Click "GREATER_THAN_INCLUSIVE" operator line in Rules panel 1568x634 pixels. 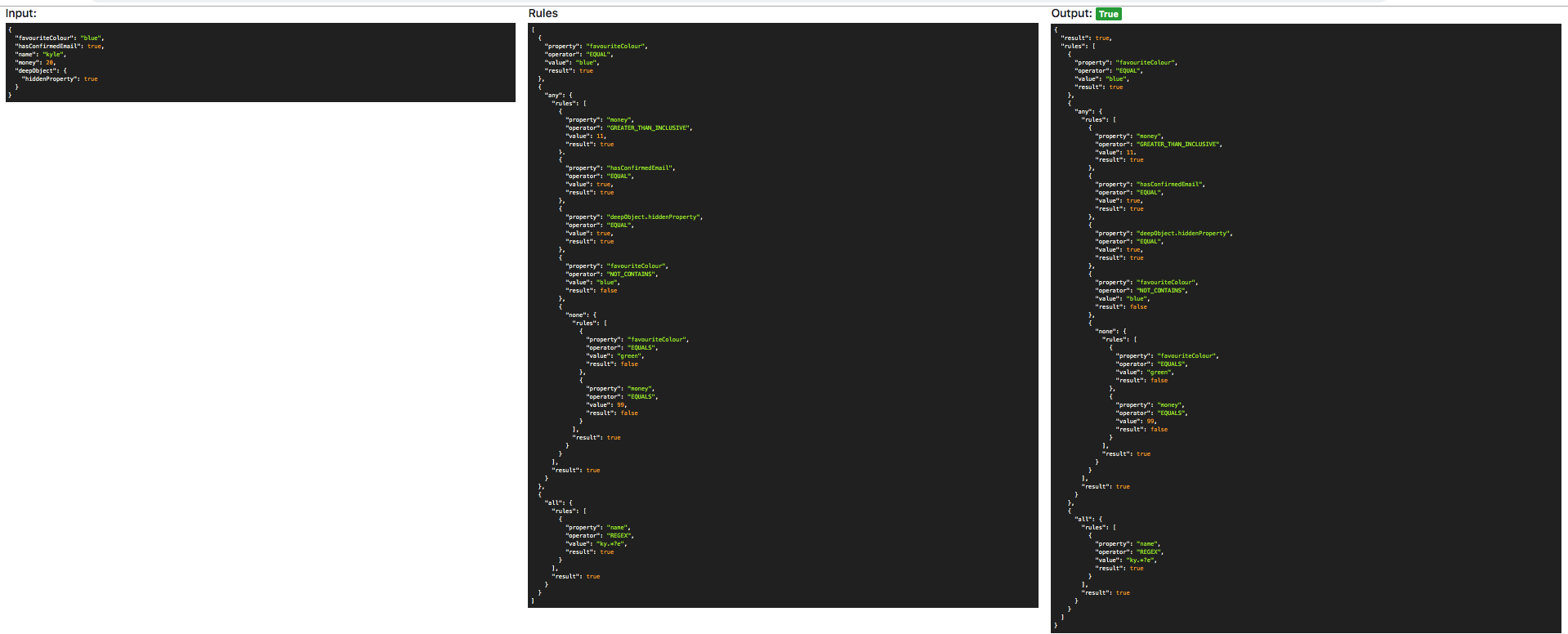[x=629, y=128]
